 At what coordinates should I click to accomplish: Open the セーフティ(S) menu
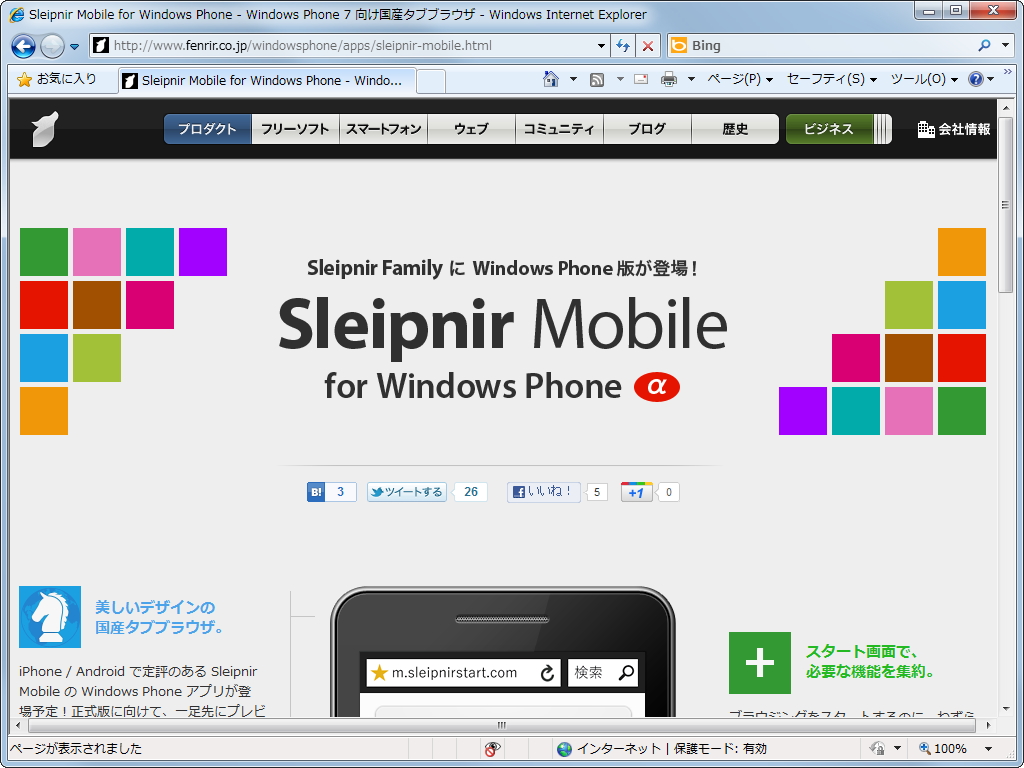831,79
